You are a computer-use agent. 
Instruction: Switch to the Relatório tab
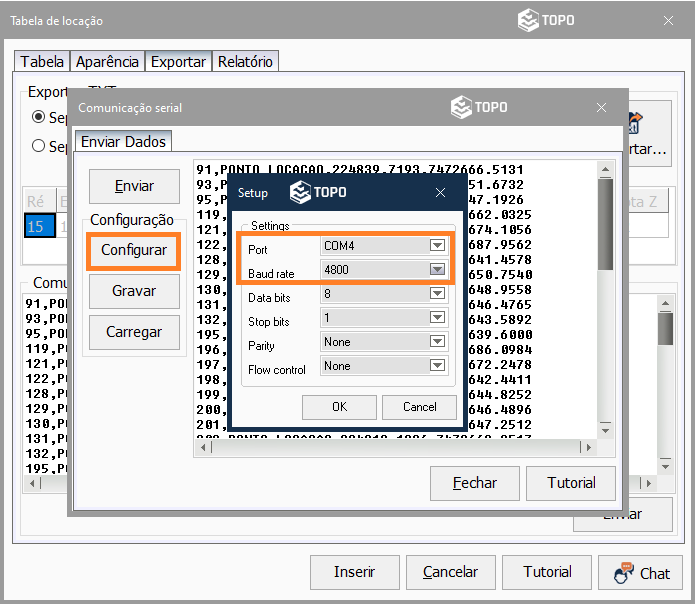click(x=245, y=62)
